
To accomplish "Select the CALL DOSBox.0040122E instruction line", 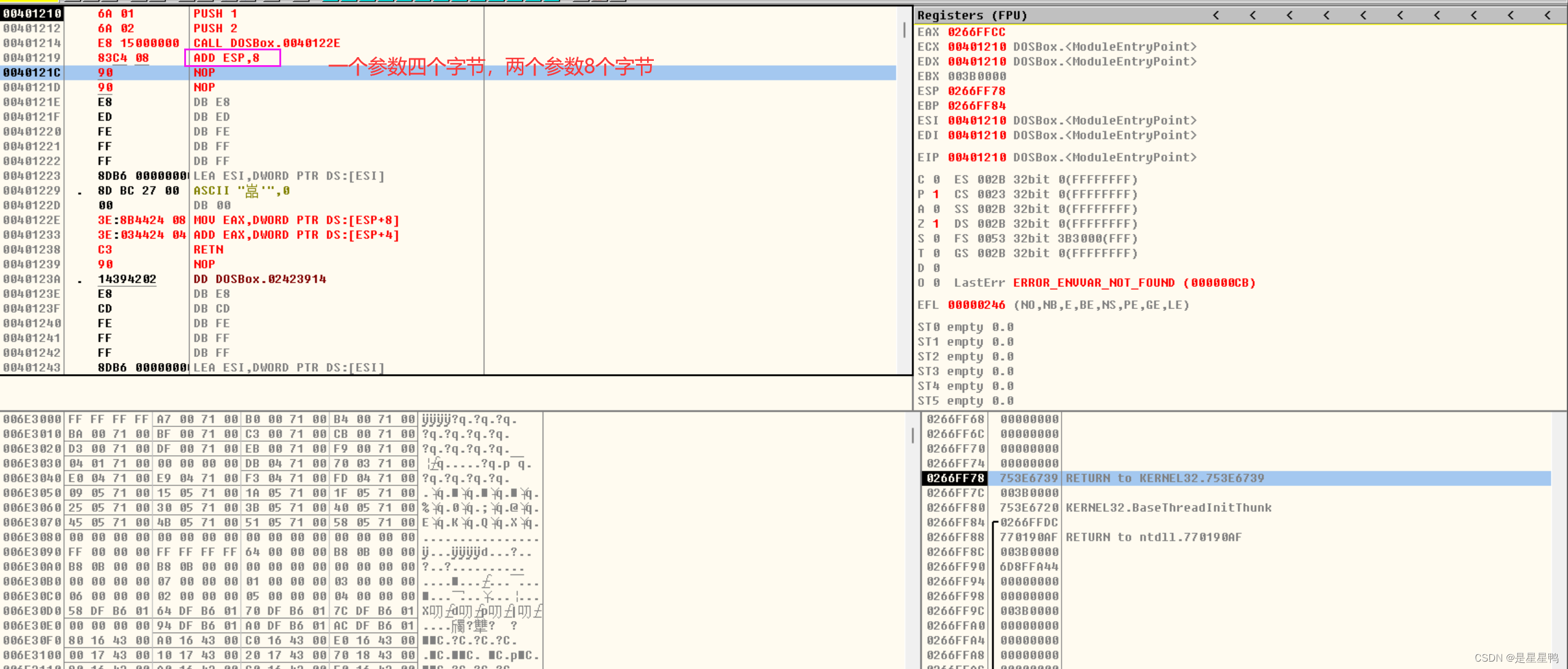I will (266, 43).
